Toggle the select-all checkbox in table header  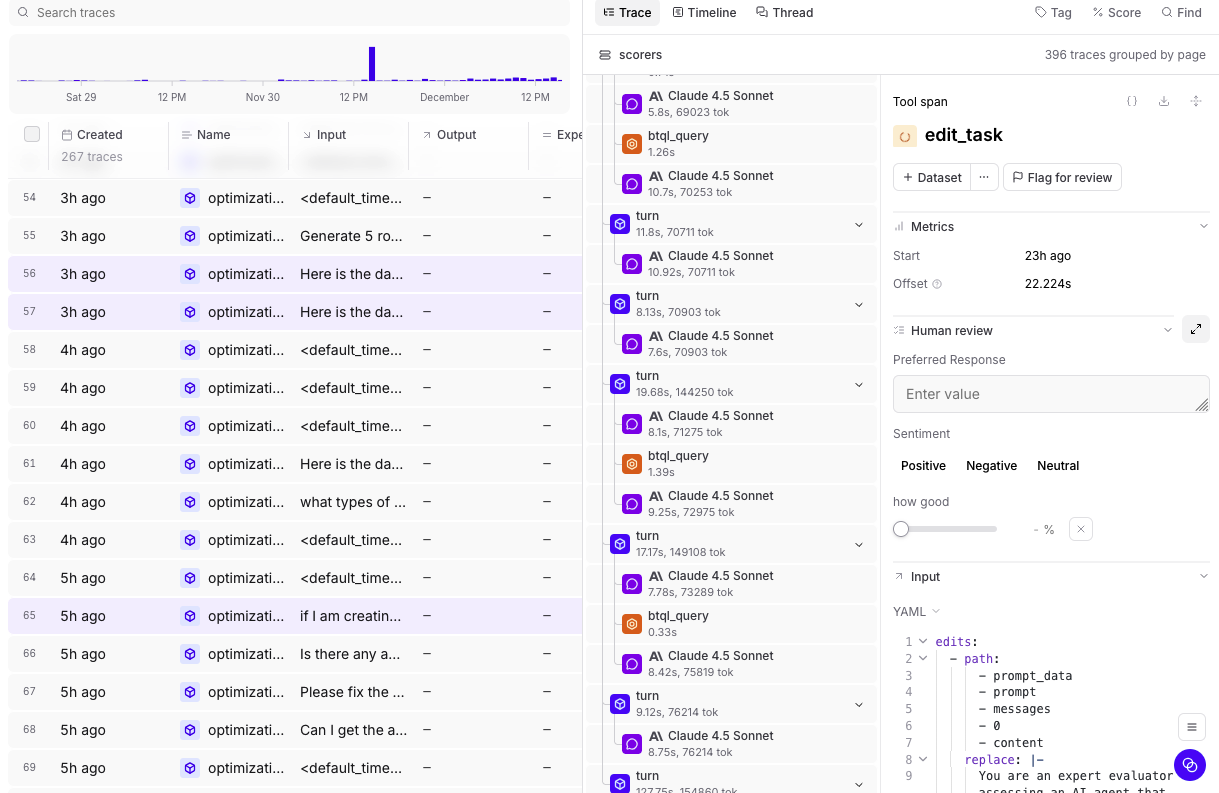[x=32, y=134]
